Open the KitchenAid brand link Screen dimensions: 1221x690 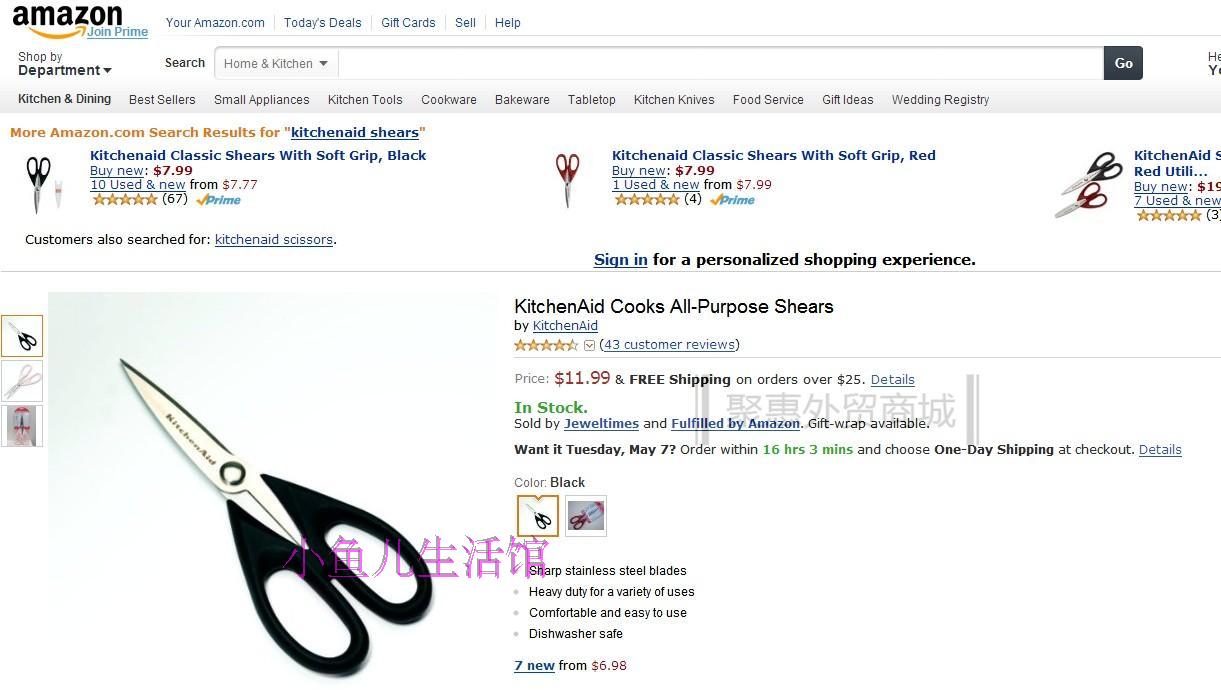pos(565,325)
